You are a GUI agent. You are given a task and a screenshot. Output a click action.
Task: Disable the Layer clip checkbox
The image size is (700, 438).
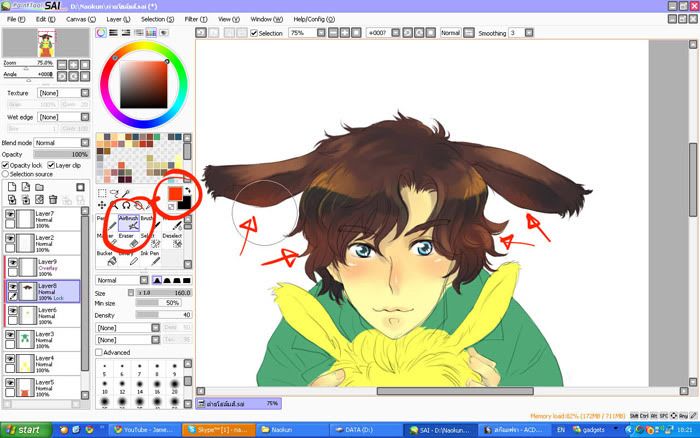click(x=49, y=165)
